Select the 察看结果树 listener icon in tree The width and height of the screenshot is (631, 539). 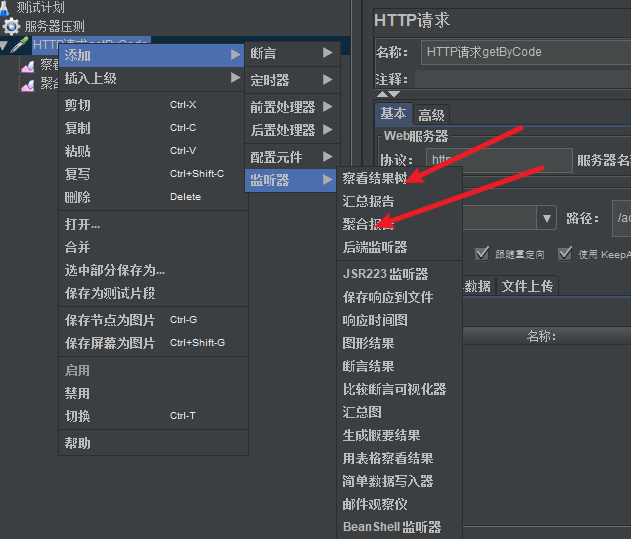pyautogui.click(x=28, y=66)
